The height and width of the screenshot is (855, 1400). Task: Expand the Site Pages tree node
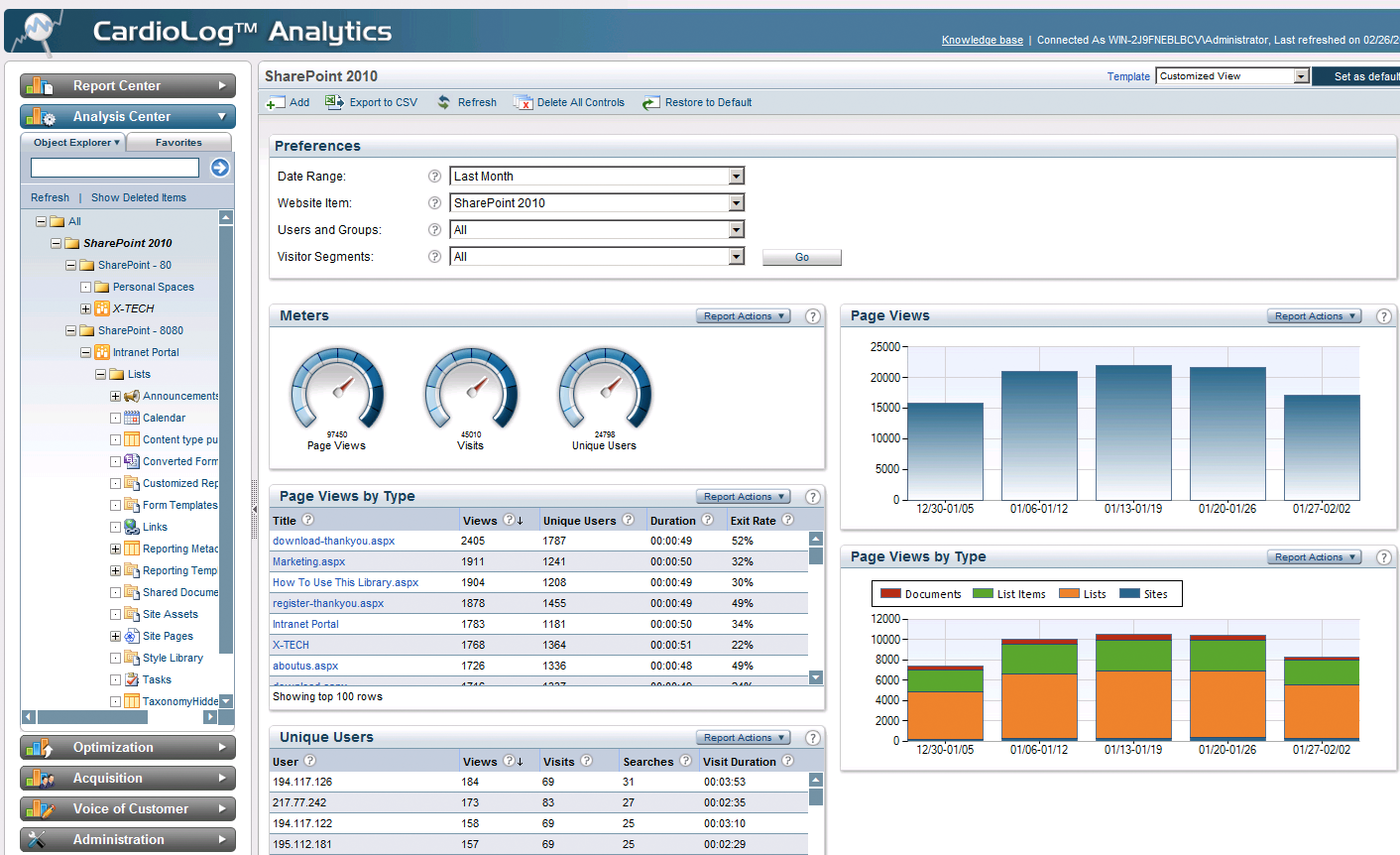pos(115,636)
